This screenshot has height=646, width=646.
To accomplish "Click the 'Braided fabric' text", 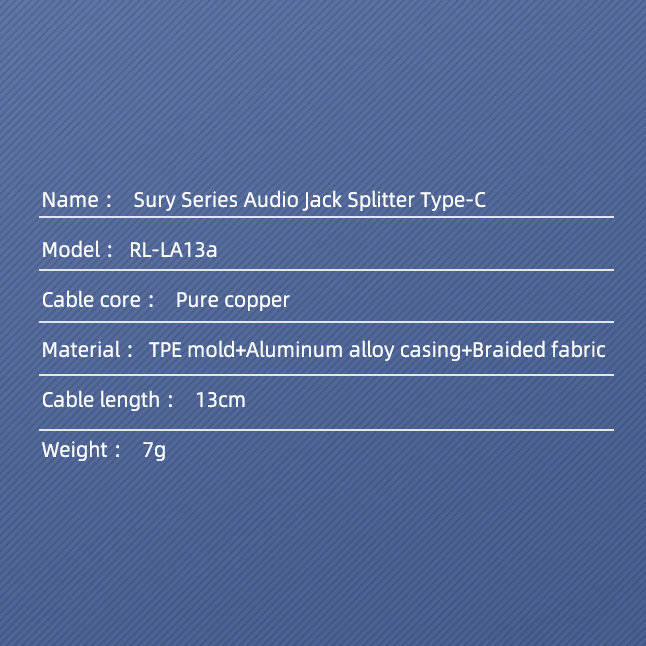I will [x=538, y=350].
